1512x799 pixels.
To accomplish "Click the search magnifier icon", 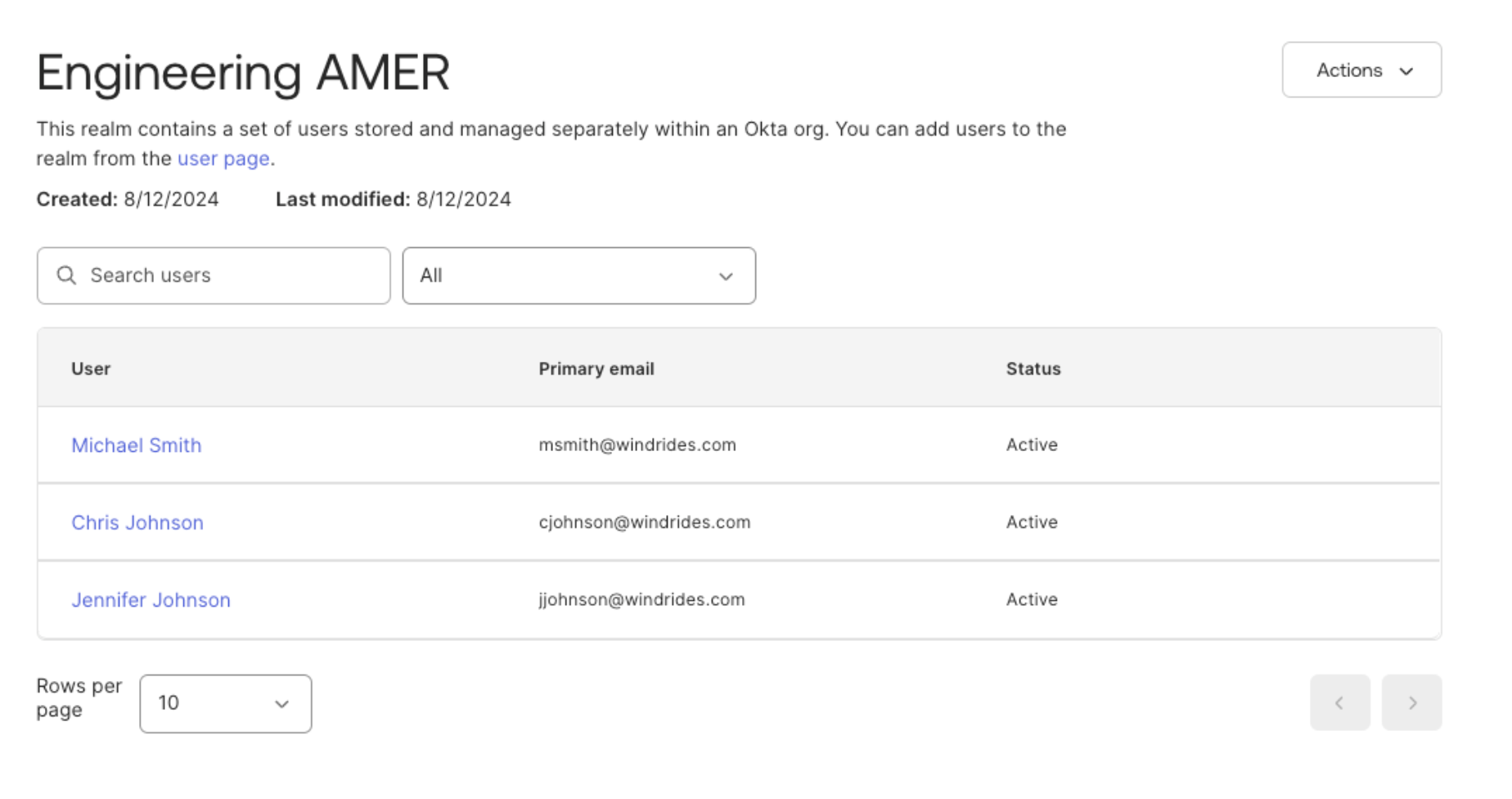I will coord(66,276).
